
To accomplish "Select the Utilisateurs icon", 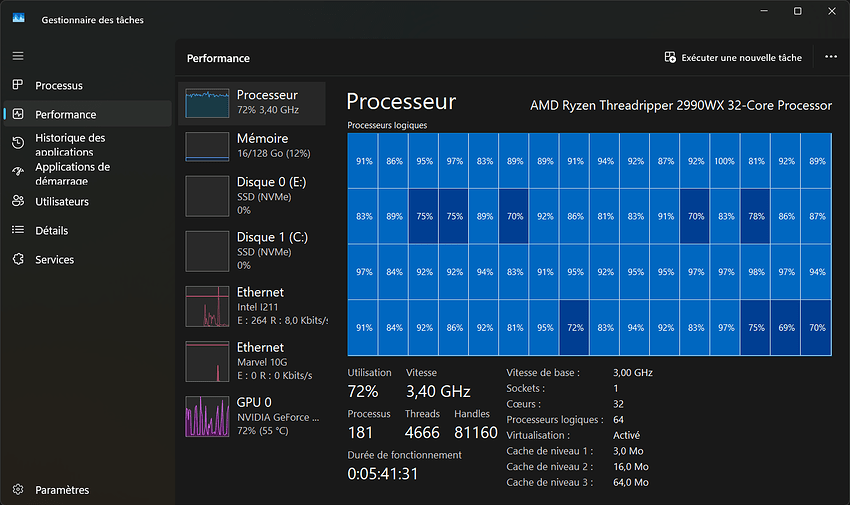I will (18, 201).
